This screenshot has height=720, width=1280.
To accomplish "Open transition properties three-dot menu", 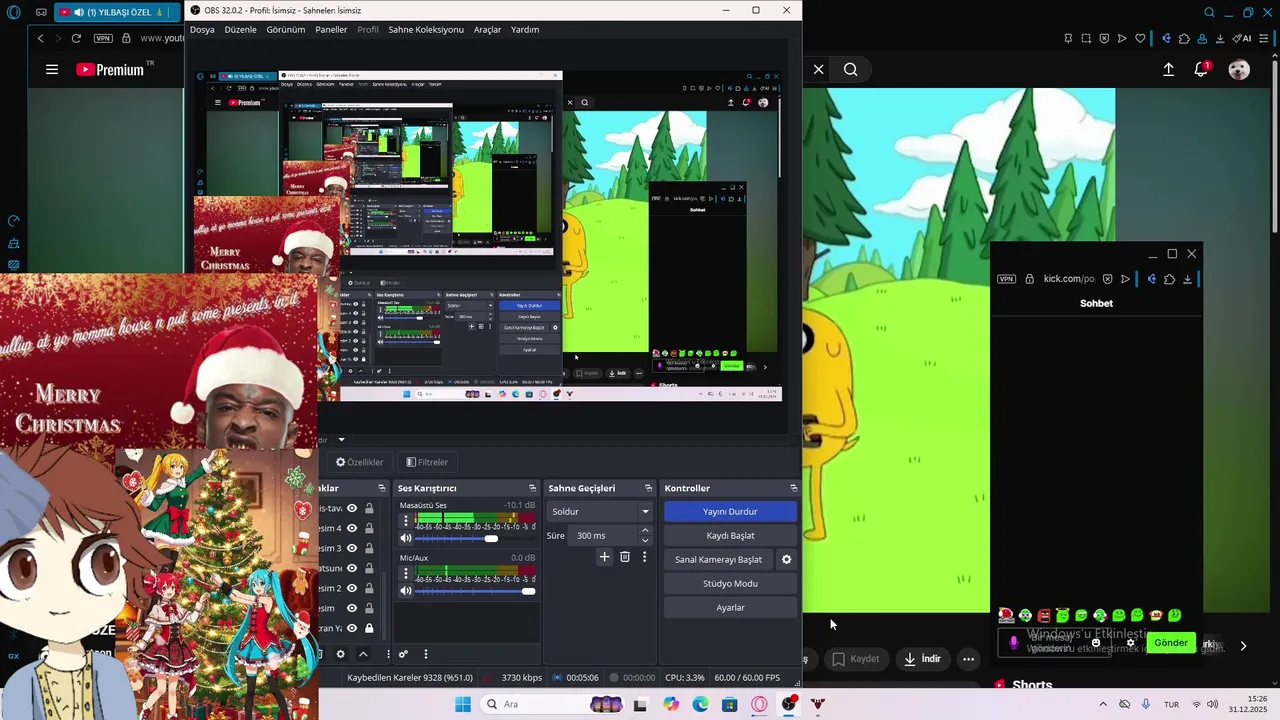I will click(644, 557).
